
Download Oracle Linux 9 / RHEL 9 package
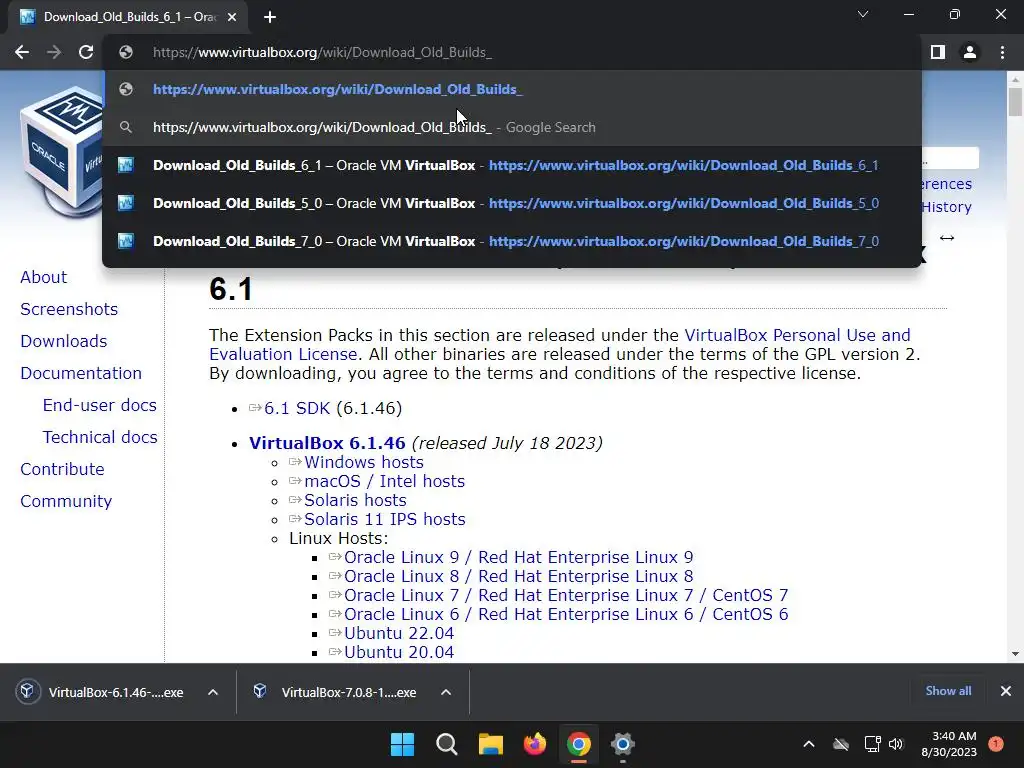pyautogui.click(x=519, y=557)
